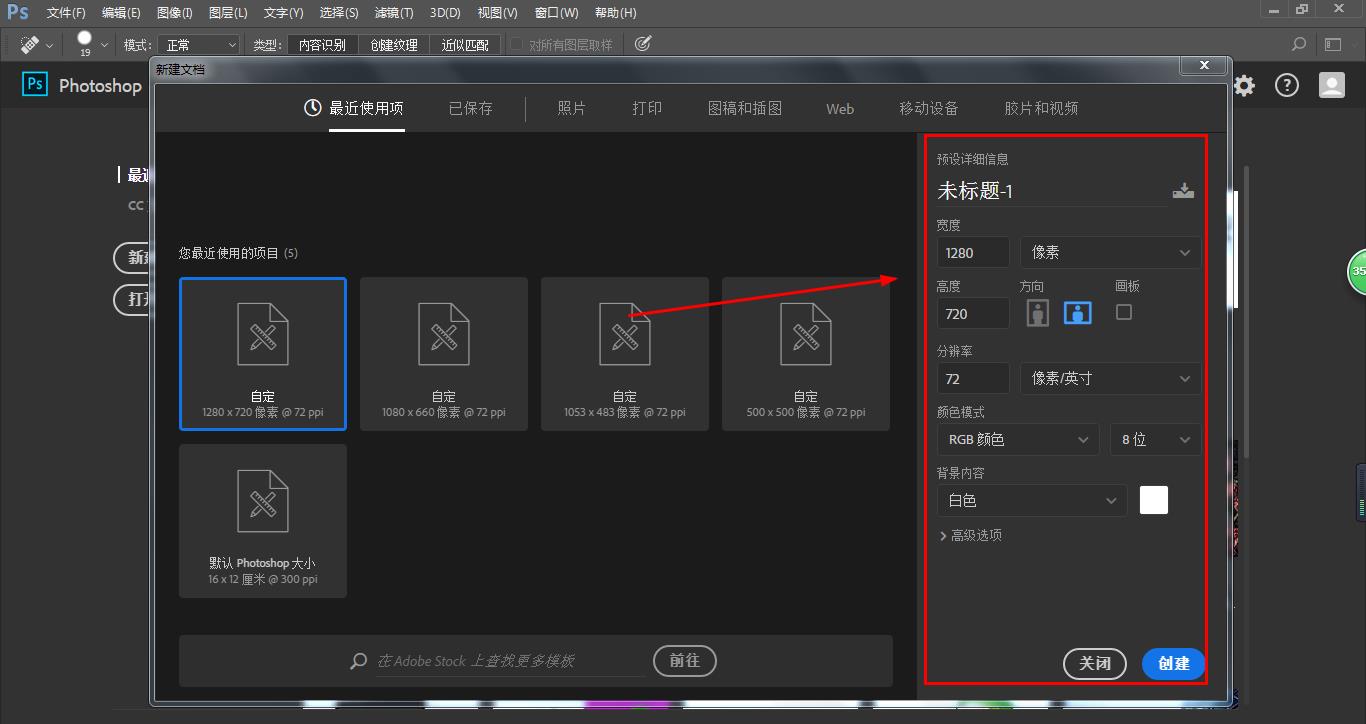The width and height of the screenshot is (1366, 724).
Task: Click the settings gear icon
Action: click(1243, 85)
